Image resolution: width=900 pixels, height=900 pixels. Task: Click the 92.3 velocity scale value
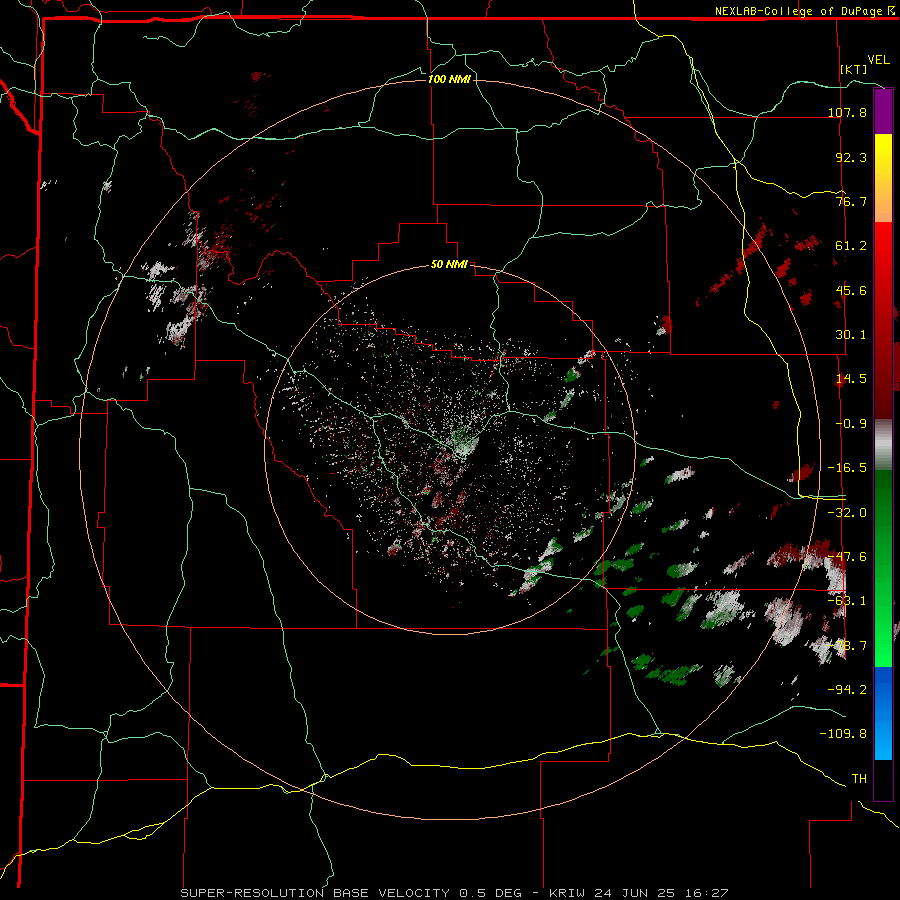851,157
